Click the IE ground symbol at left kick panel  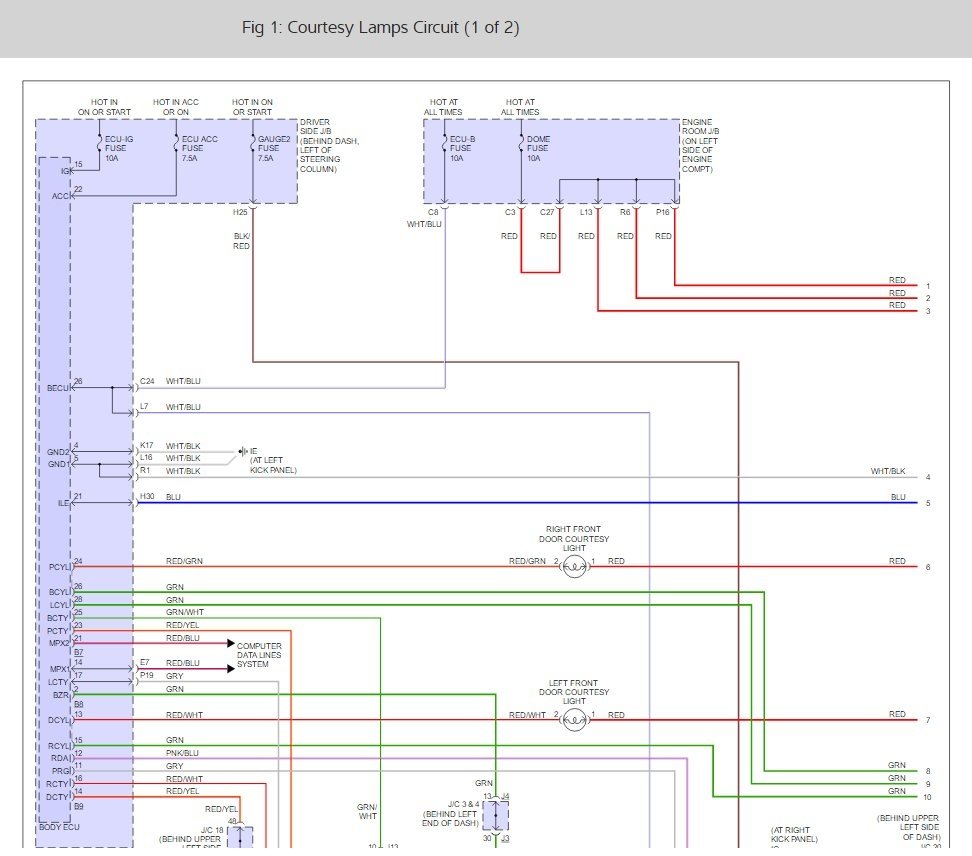click(243, 451)
